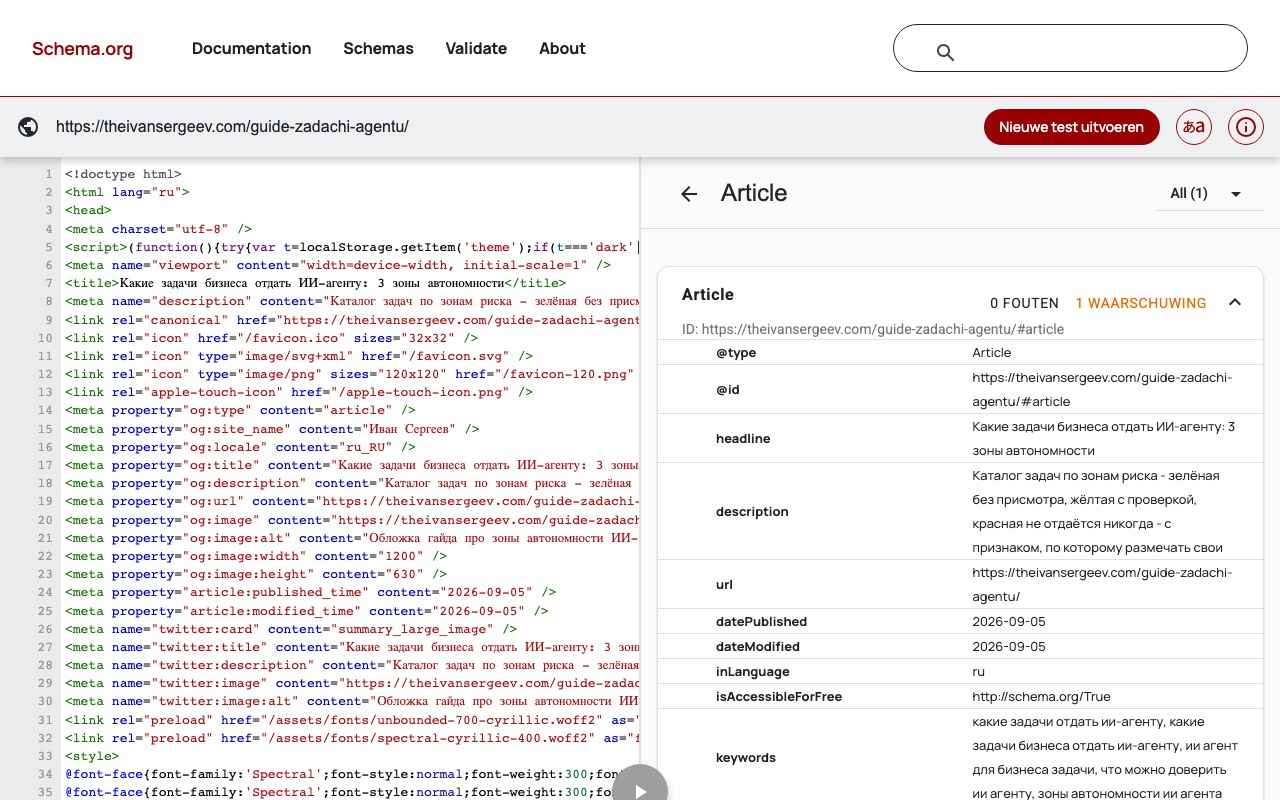Collapse the Article result card chevron

[x=1235, y=302]
